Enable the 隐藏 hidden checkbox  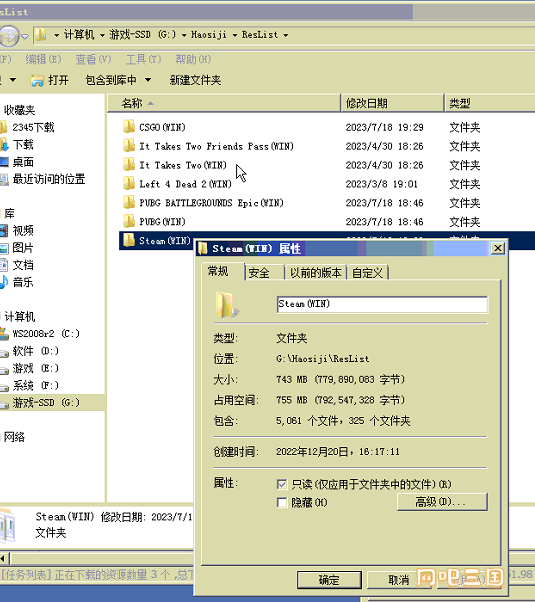click(282, 502)
